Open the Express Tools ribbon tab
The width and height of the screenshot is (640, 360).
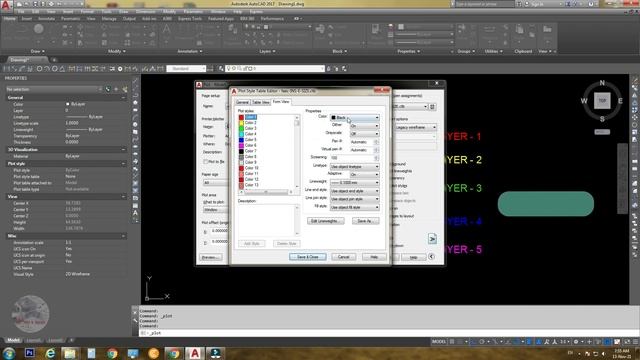point(190,19)
